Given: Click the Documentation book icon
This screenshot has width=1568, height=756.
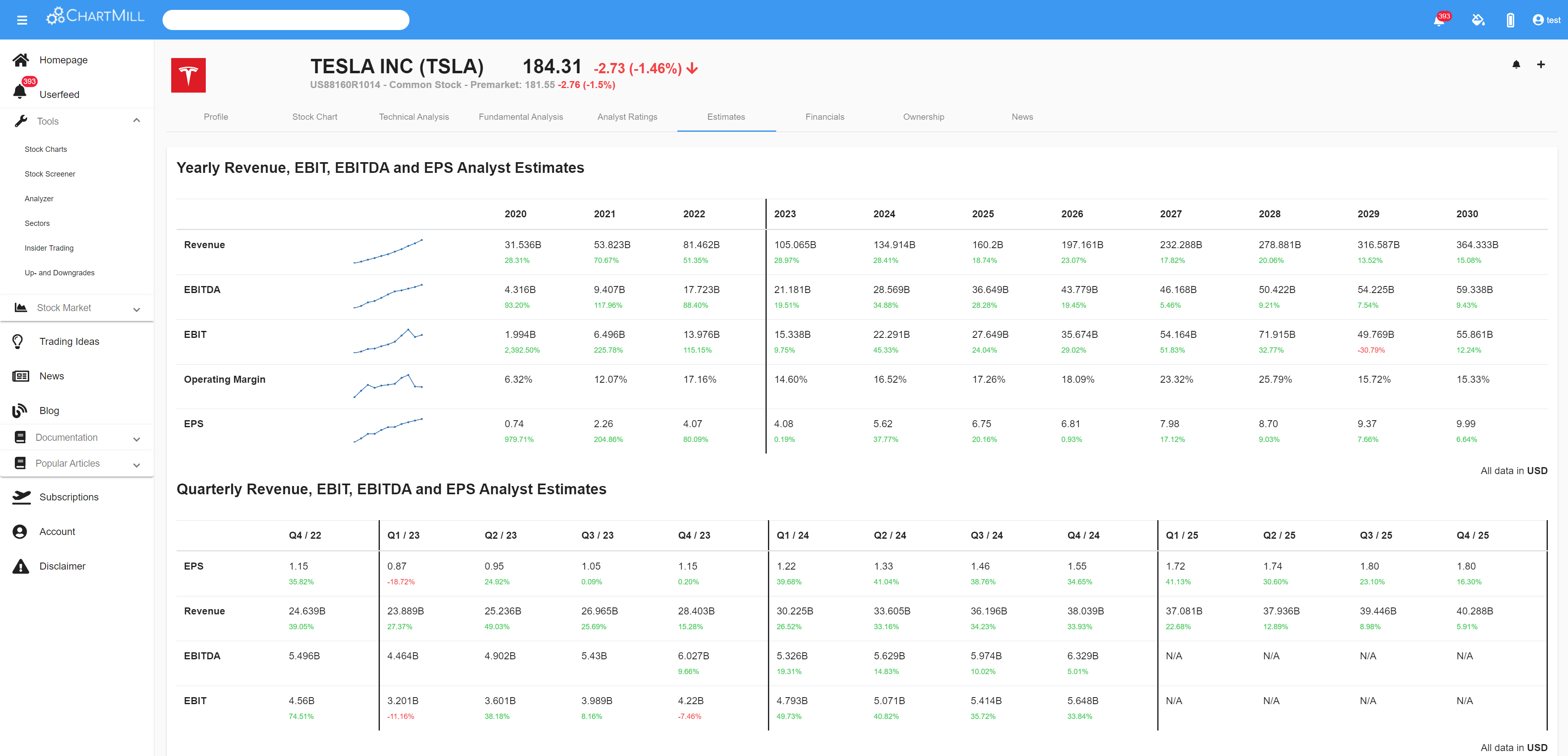Looking at the screenshot, I should pyautogui.click(x=20, y=437).
